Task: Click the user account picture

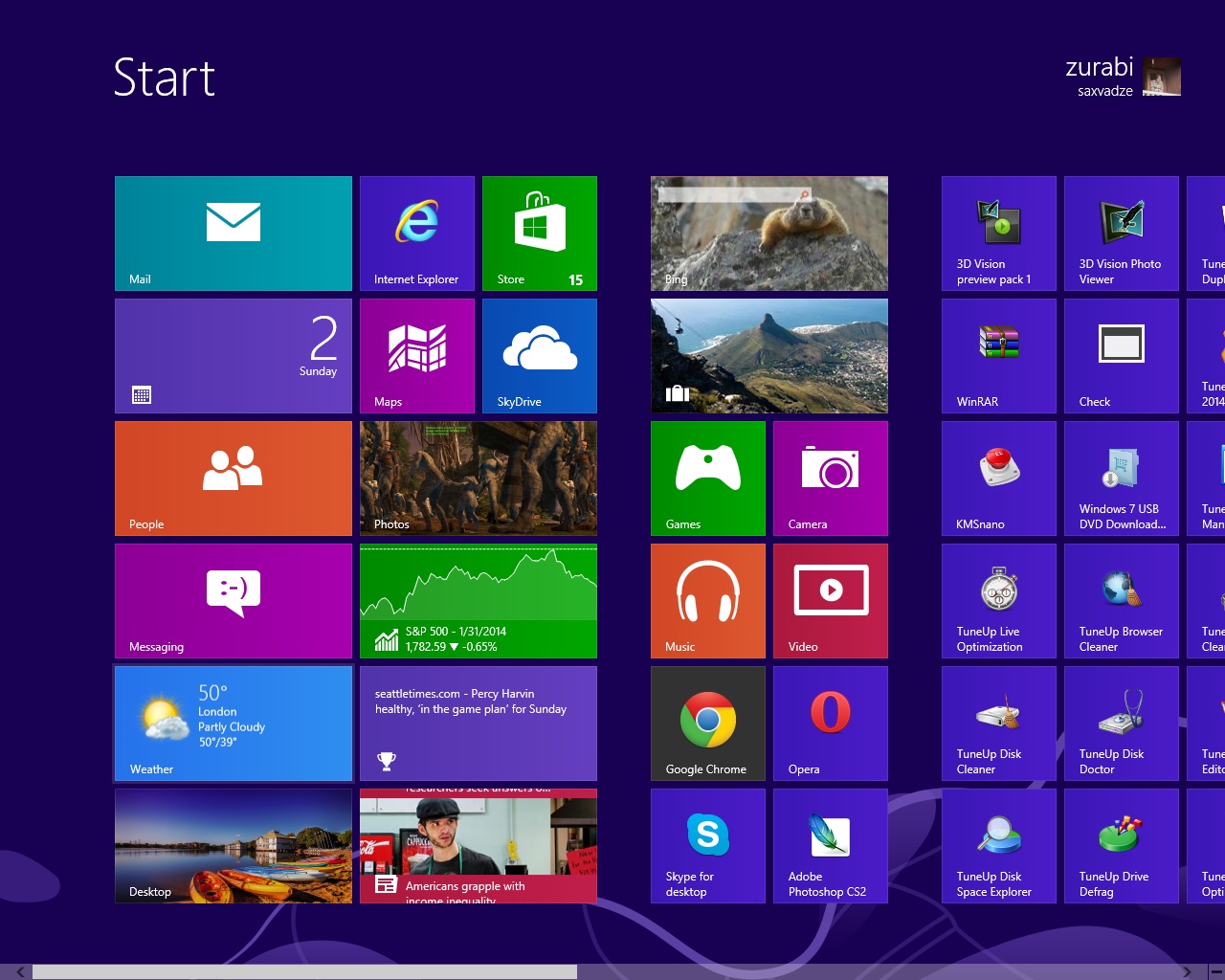Action: pyautogui.click(x=1162, y=78)
